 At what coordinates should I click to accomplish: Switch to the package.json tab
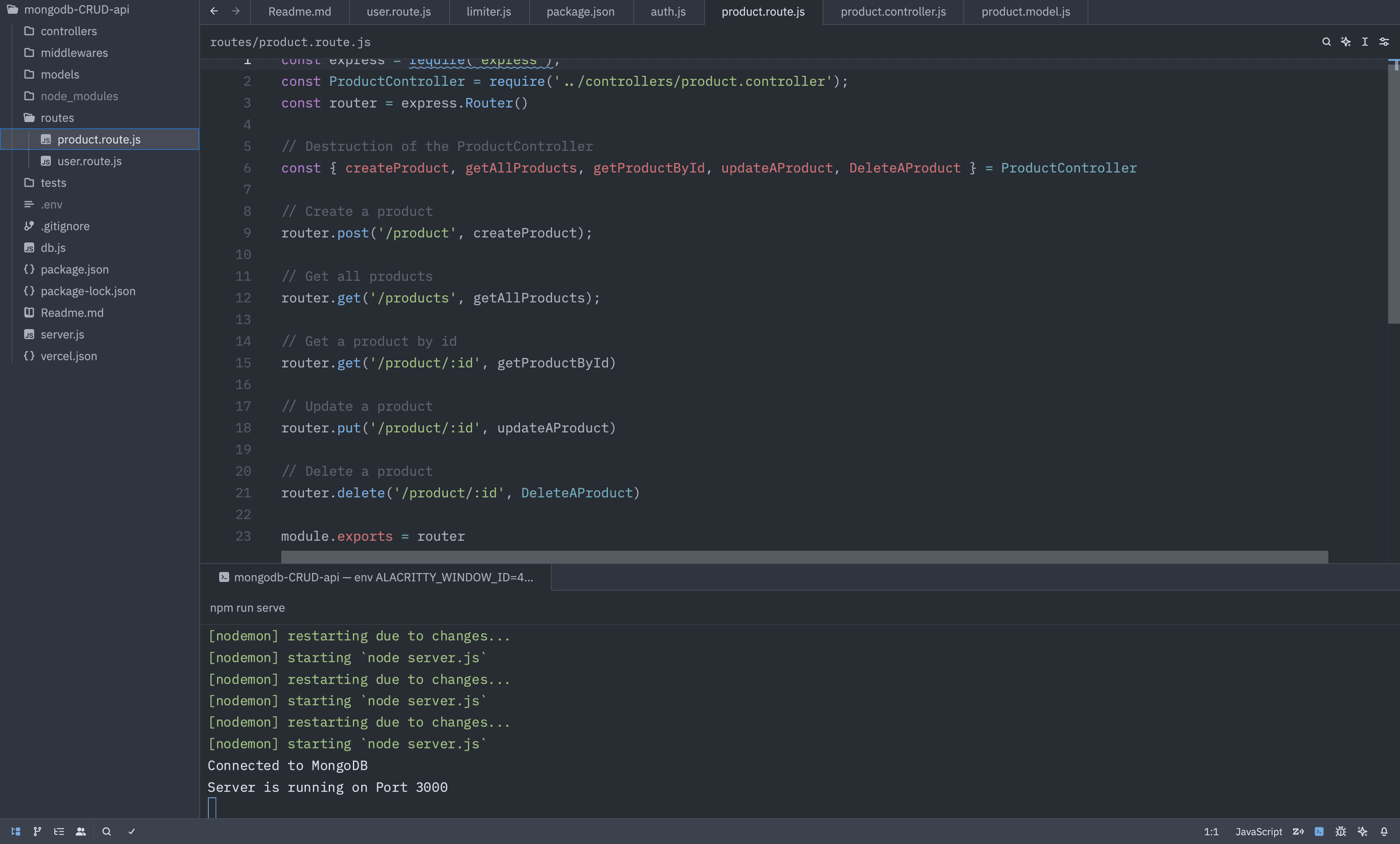click(x=581, y=11)
